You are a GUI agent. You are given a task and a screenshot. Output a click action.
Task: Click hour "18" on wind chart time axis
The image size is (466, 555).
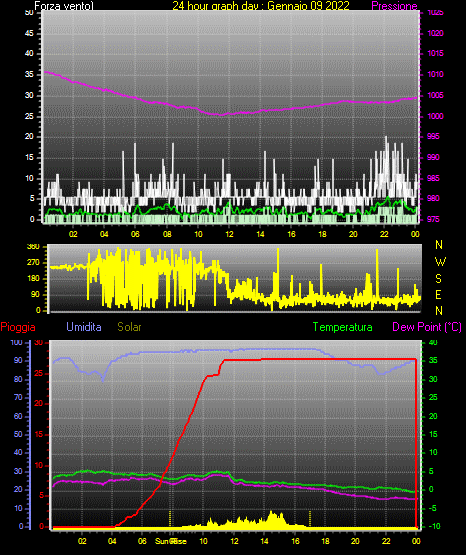[x=322, y=234]
